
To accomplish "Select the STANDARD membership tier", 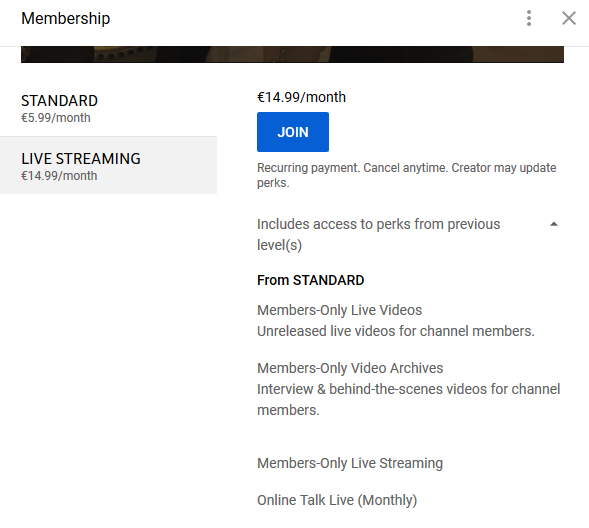I will pos(108,107).
